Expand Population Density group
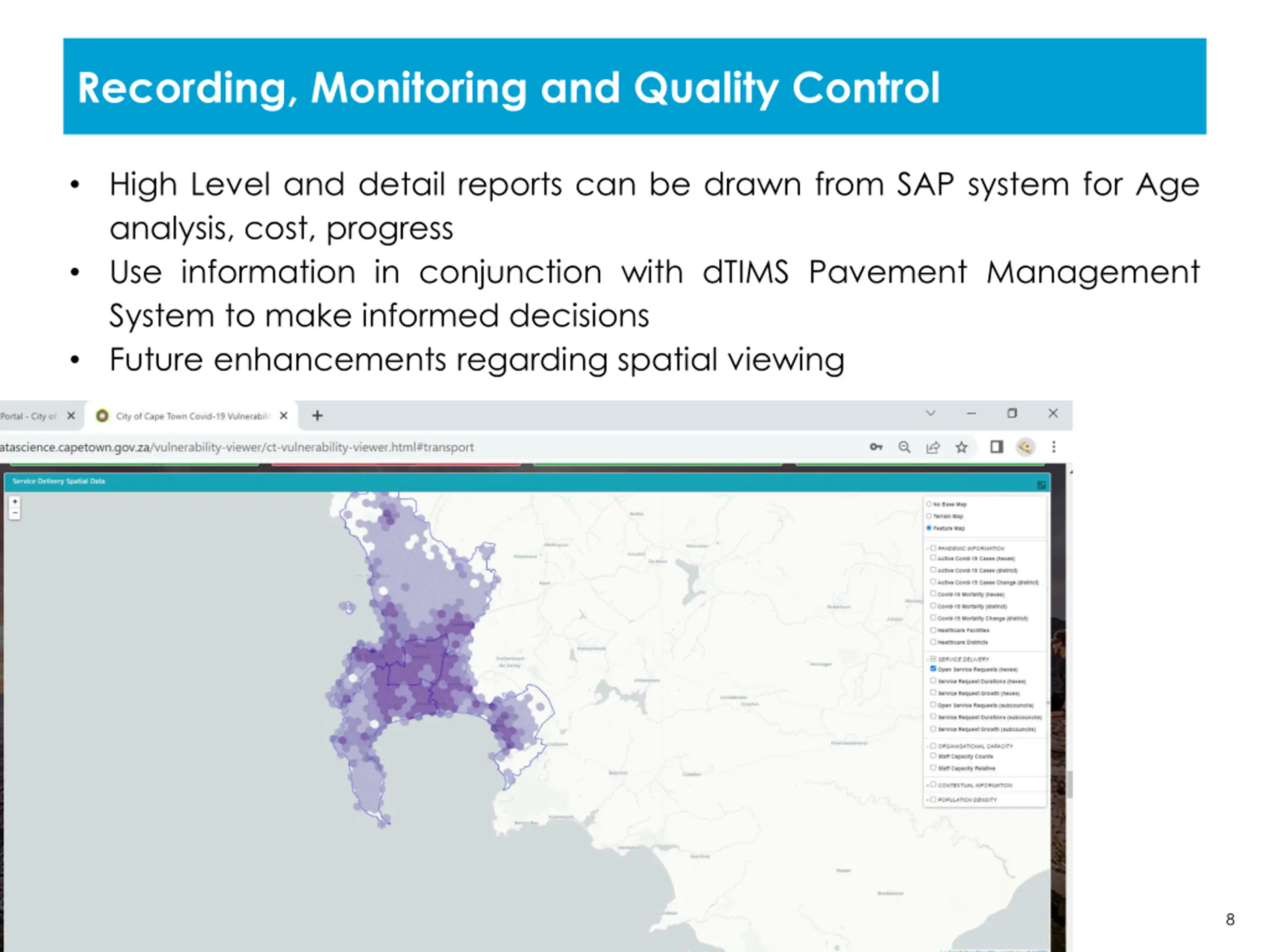 pyautogui.click(x=928, y=799)
